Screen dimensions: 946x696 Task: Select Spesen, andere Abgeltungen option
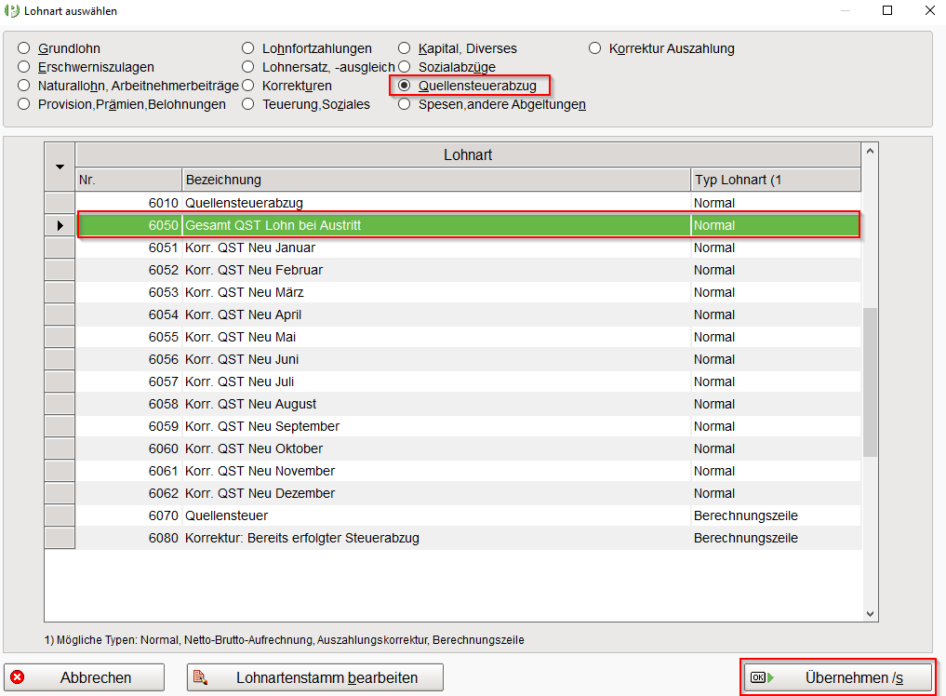coord(404,104)
